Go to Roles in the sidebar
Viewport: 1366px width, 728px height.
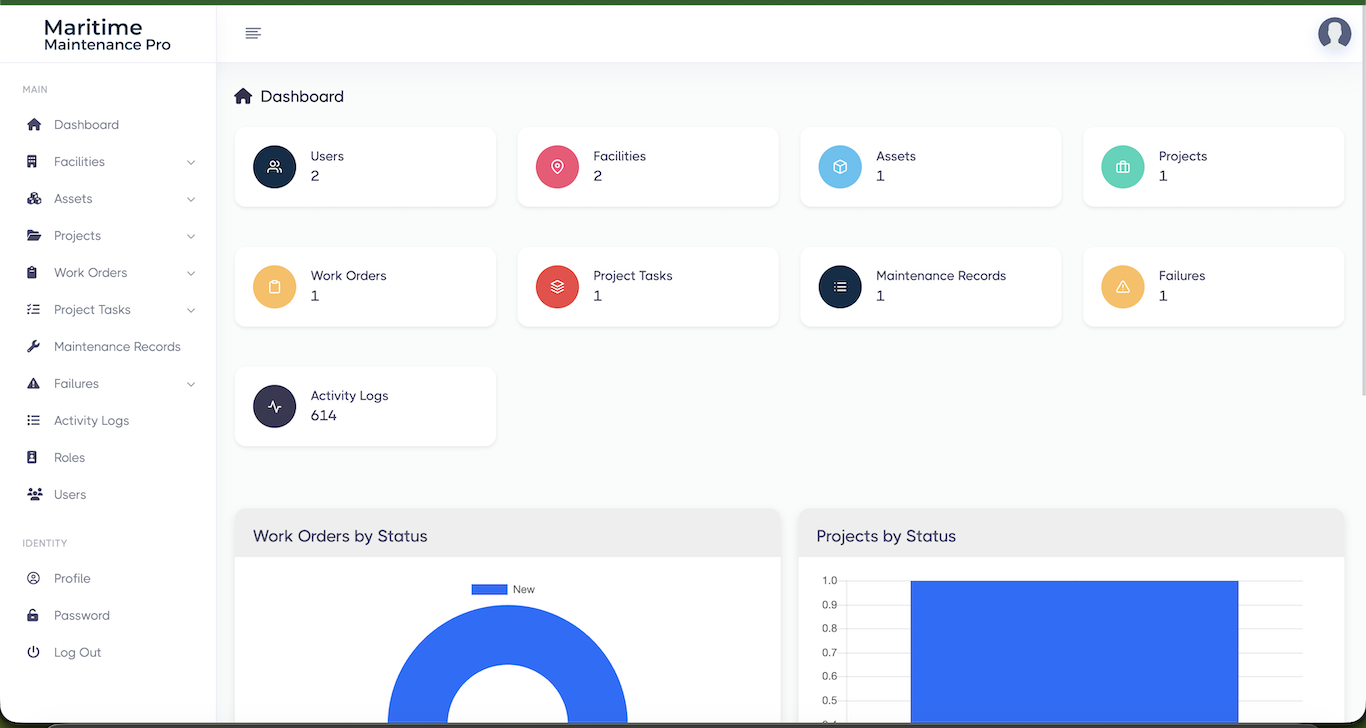pyautogui.click(x=69, y=458)
